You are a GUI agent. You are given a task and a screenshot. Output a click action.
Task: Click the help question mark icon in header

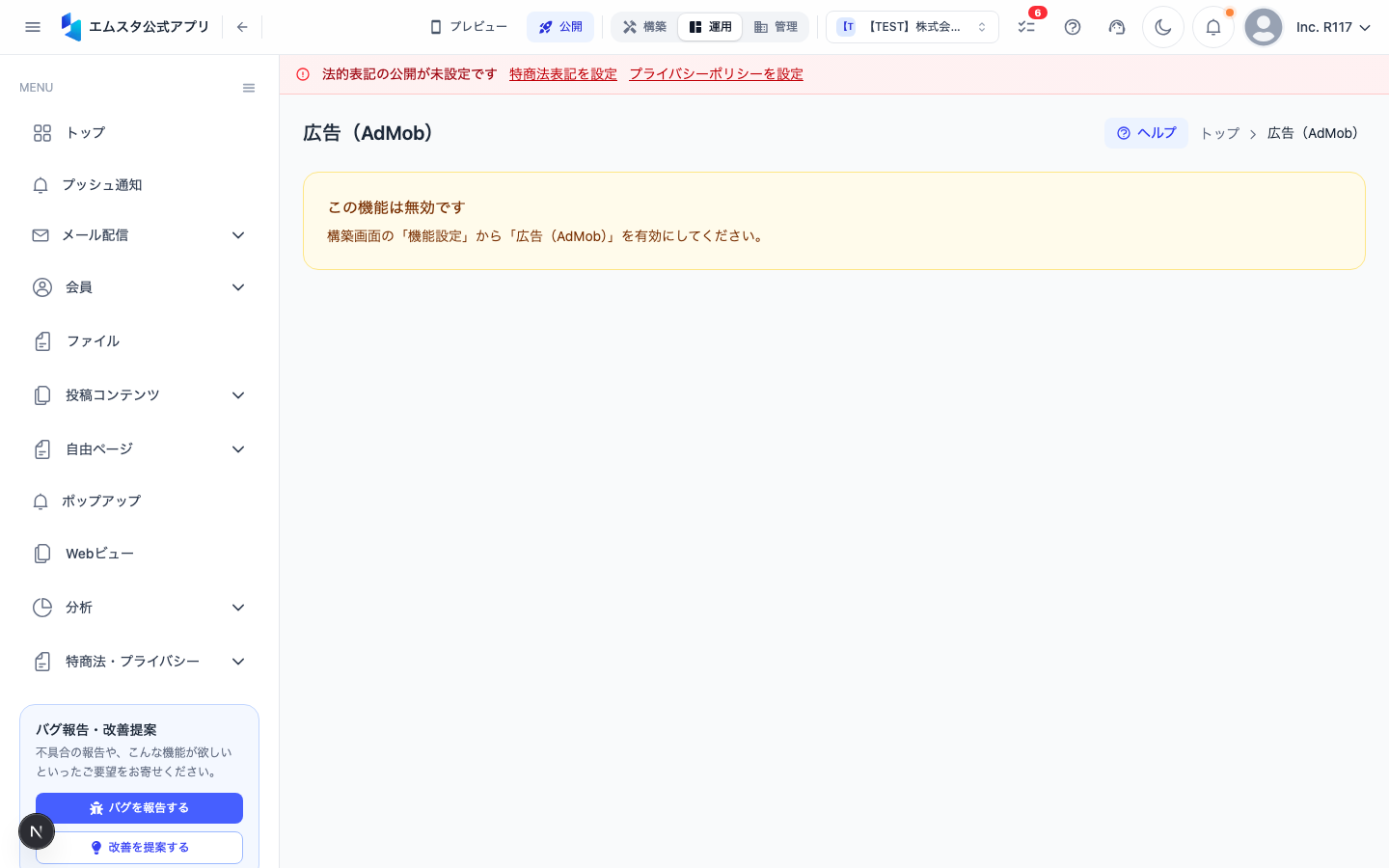pyautogui.click(x=1073, y=27)
